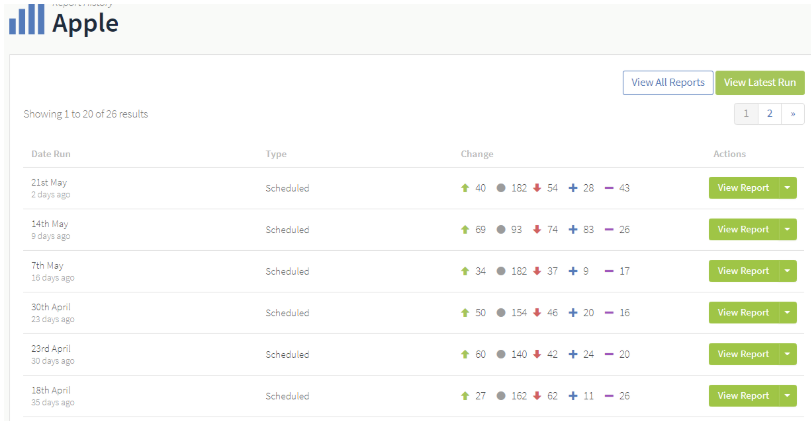Open dropdown arrow beside 14th May View Report
Image resolution: width=811 pixels, height=428 pixels.
tap(787, 230)
